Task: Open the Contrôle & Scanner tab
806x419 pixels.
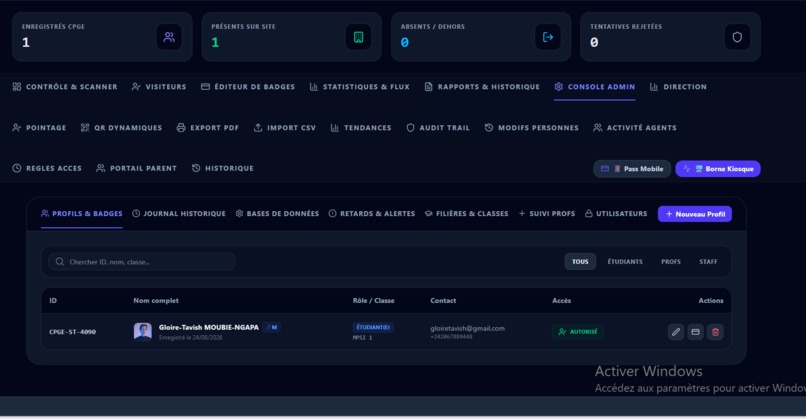Action: pos(65,87)
